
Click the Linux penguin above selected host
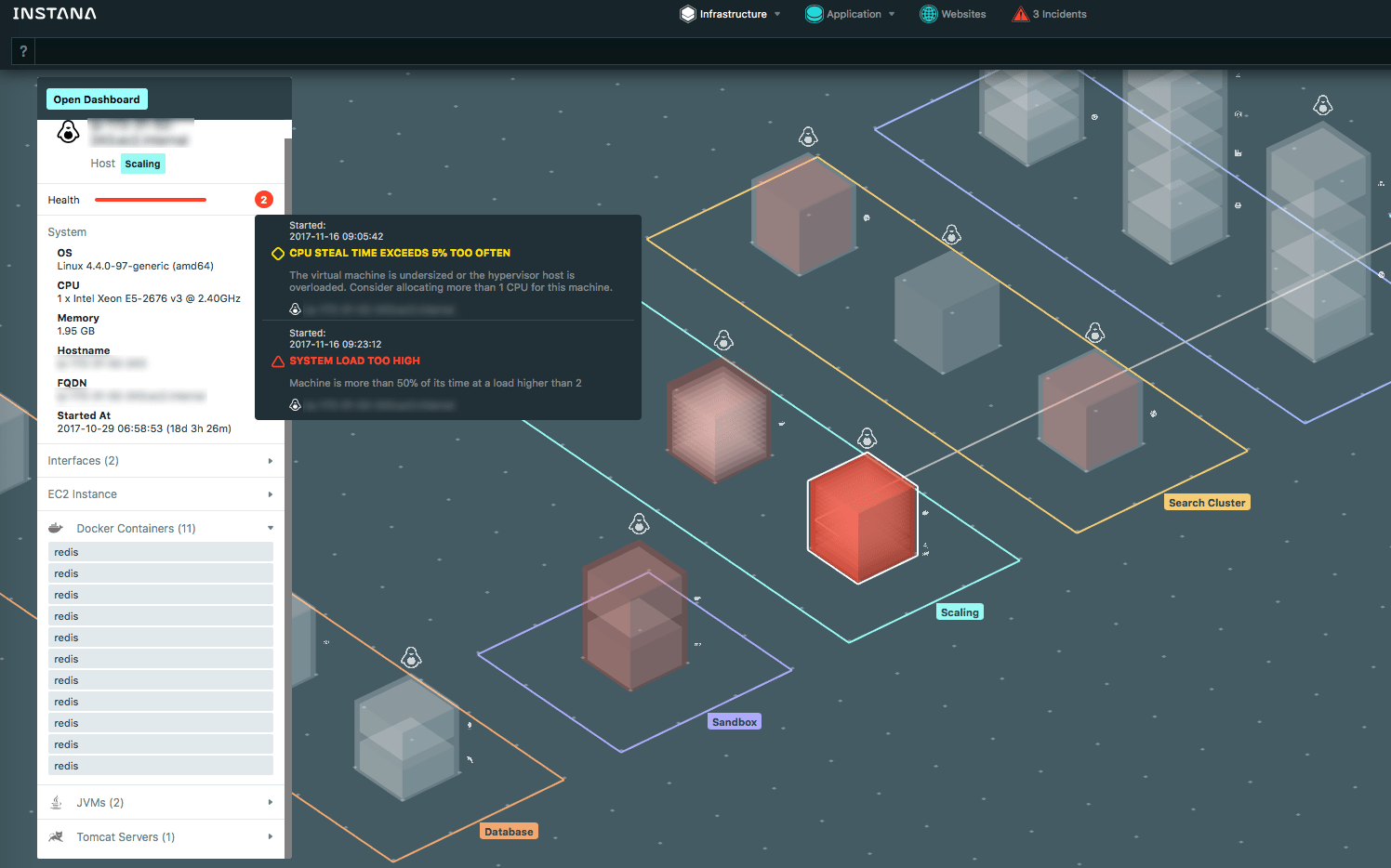click(867, 438)
